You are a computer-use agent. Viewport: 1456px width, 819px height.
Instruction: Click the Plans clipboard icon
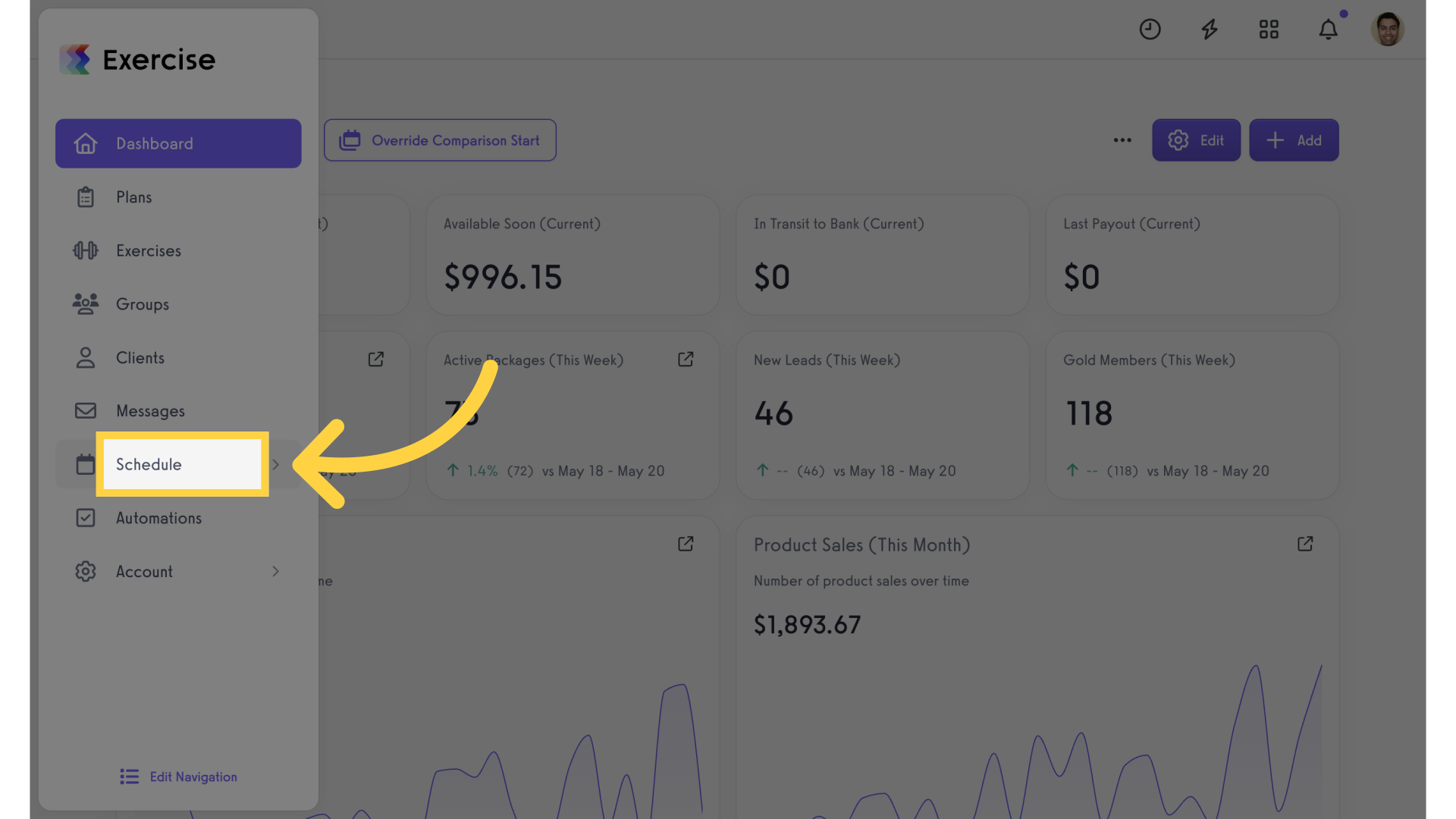pyautogui.click(x=86, y=197)
